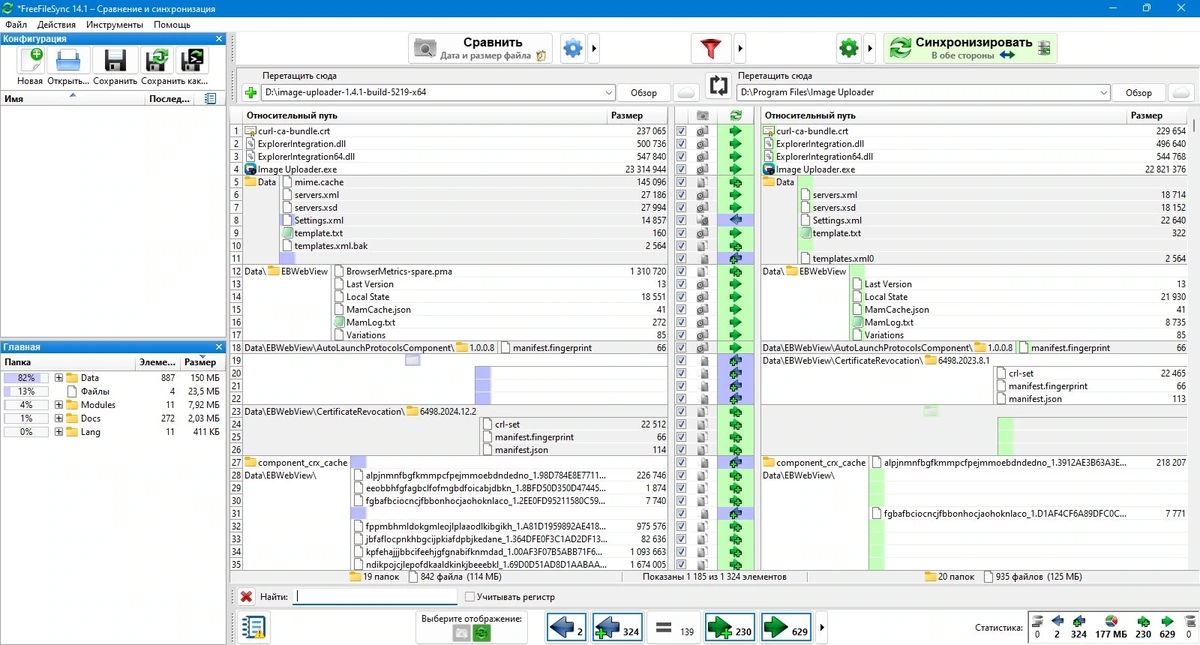
Task: Toggle update-left filter showing 2
Action: 567,628
